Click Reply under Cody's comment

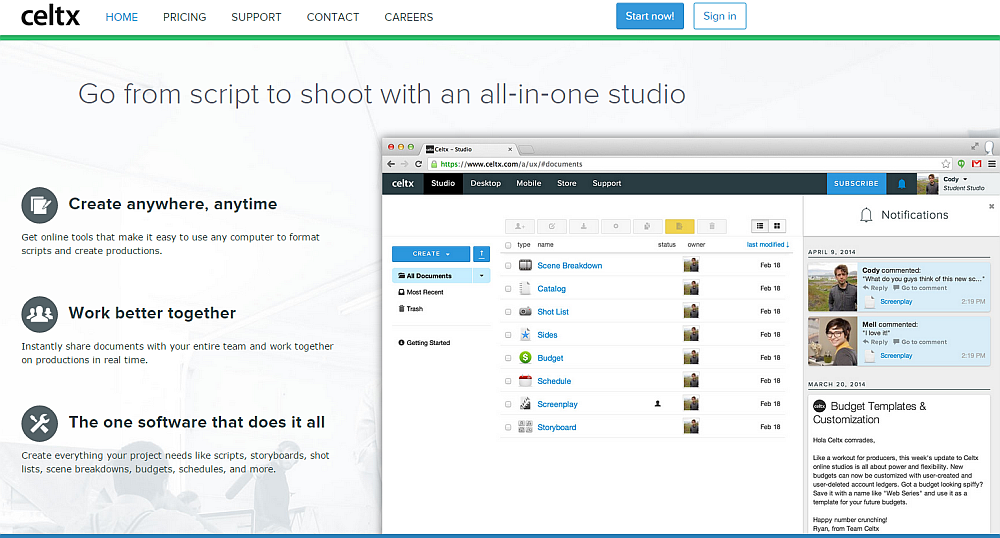pyautogui.click(x=876, y=288)
